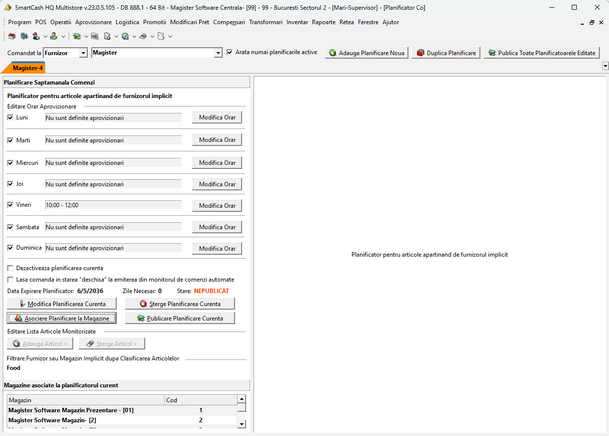Expand the Magister supplier combo box
The height and width of the screenshot is (436, 609).
click(218, 53)
